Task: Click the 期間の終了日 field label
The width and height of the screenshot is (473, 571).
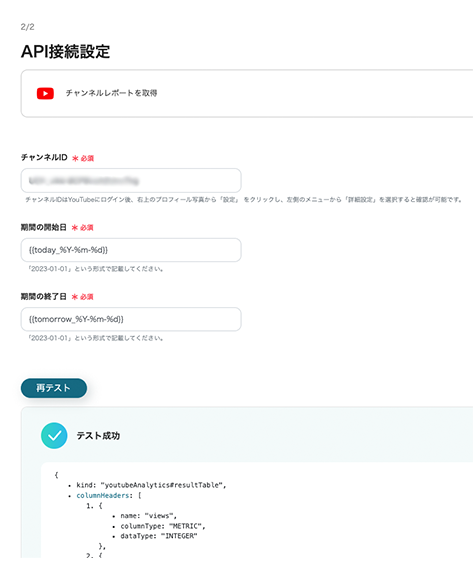Action: click(43, 296)
